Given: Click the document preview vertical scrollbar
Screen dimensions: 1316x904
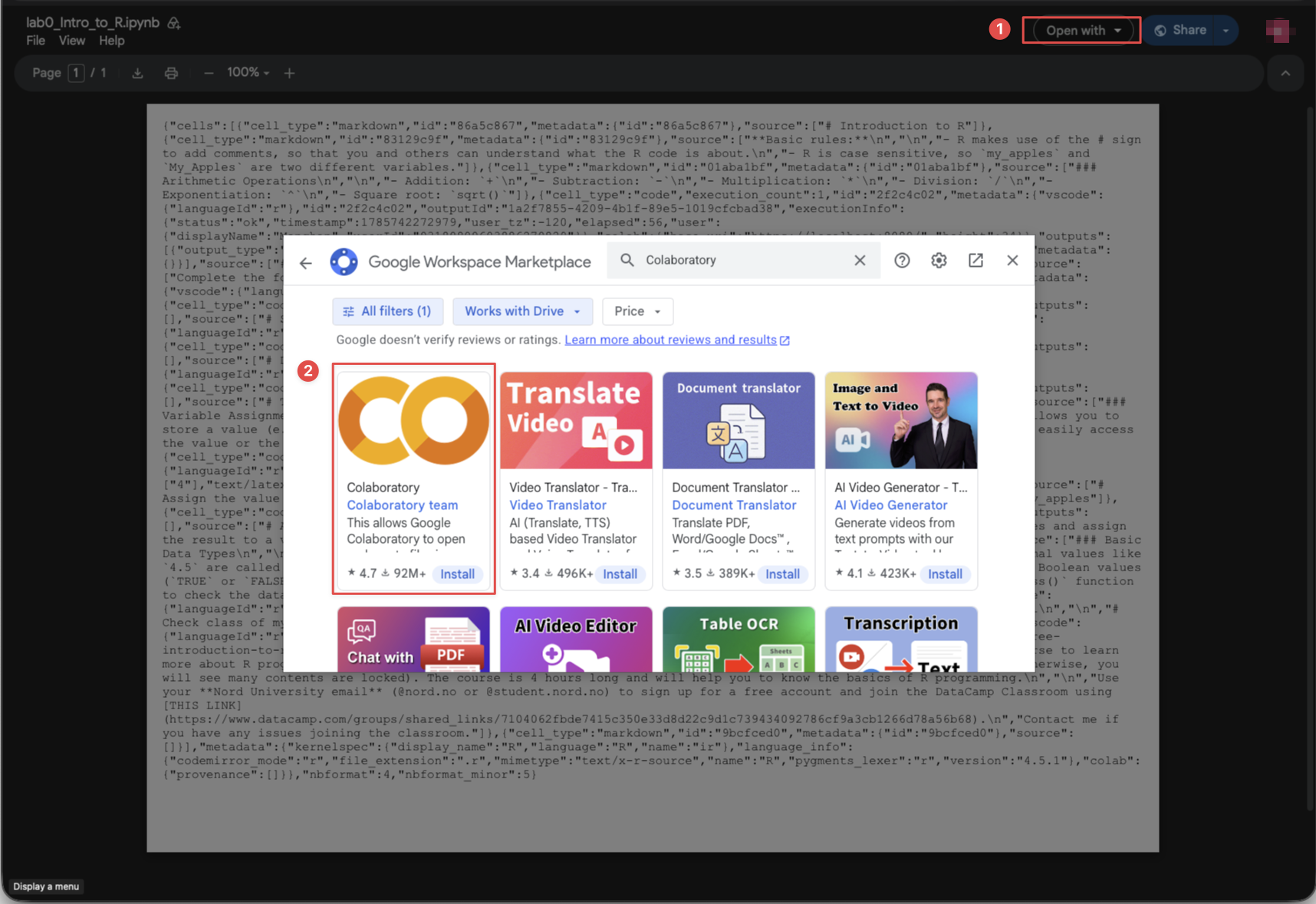Looking at the screenshot, I should pyautogui.click(x=1311, y=458).
